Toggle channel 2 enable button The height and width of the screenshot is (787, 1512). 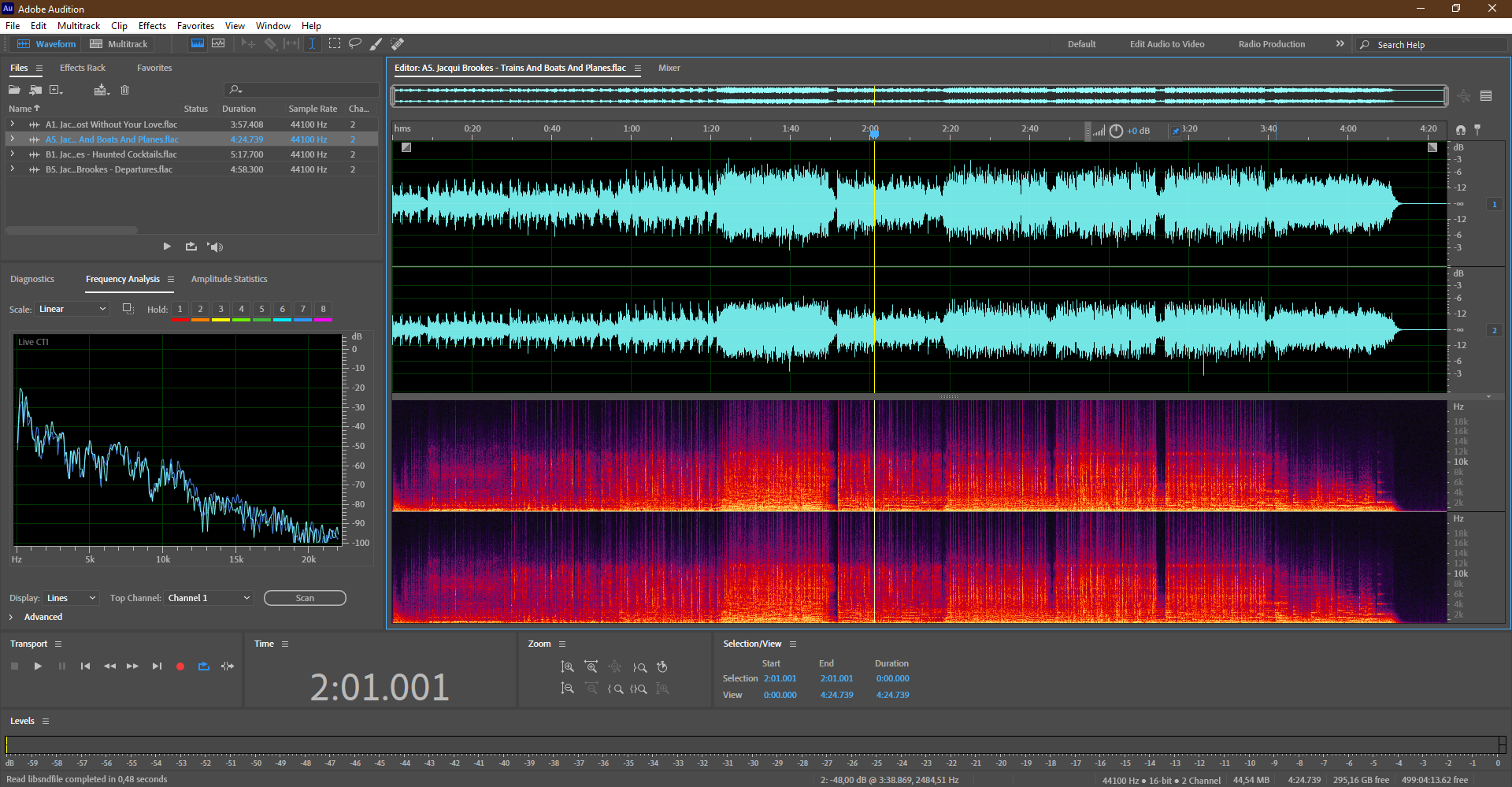(1494, 331)
